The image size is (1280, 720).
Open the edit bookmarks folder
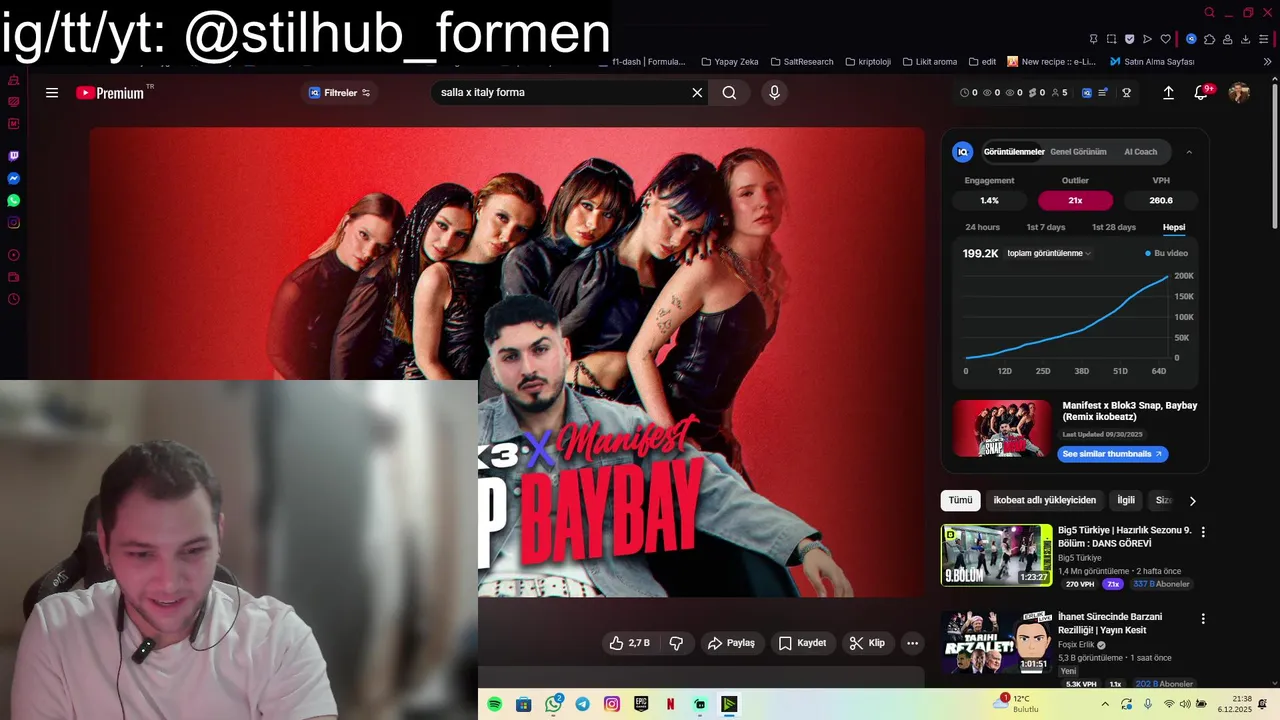tap(981, 62)
